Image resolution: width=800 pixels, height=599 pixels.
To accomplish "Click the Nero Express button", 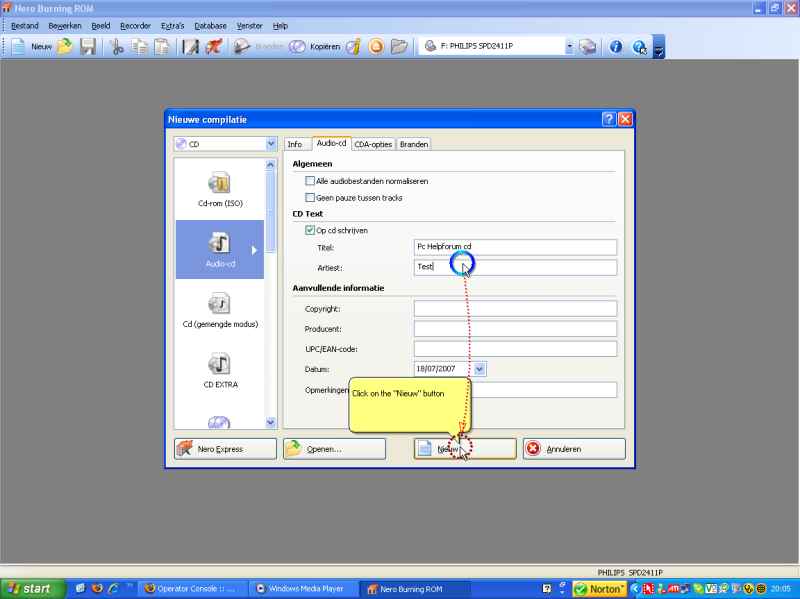I will [225, 449].
